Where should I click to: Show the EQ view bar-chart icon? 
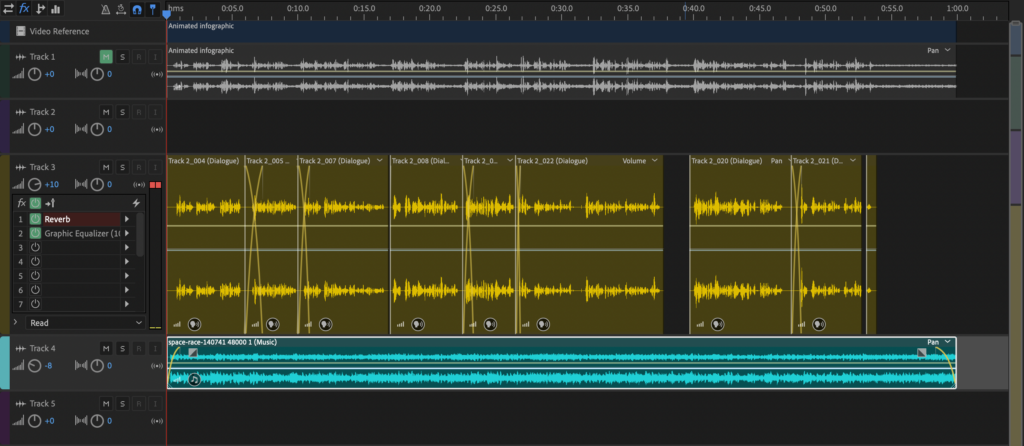55,9
